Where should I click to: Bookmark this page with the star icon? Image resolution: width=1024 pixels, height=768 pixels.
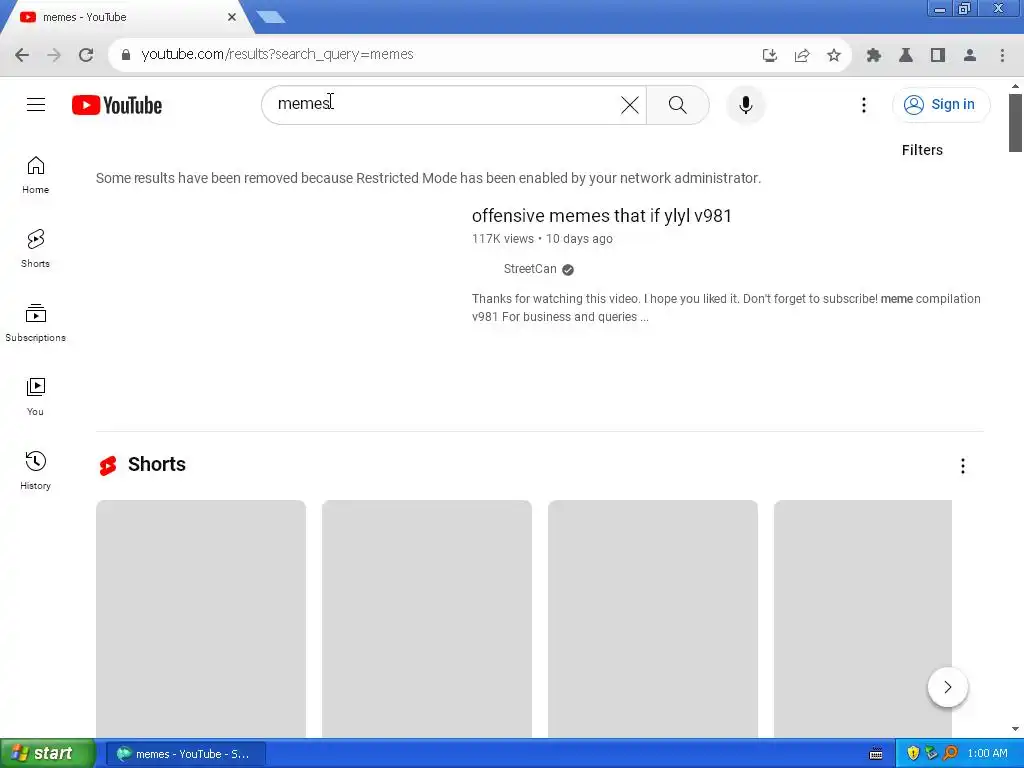click(833, 56)
